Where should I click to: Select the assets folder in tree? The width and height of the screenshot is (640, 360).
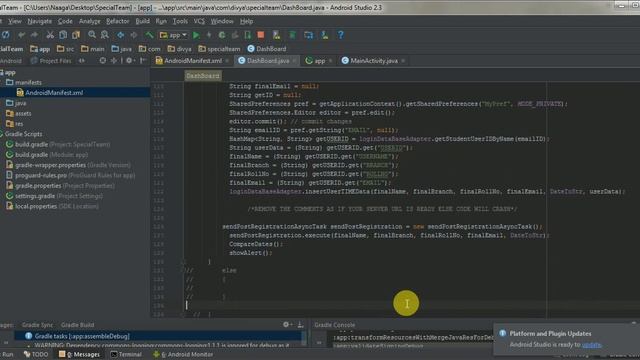pos(19,113)
